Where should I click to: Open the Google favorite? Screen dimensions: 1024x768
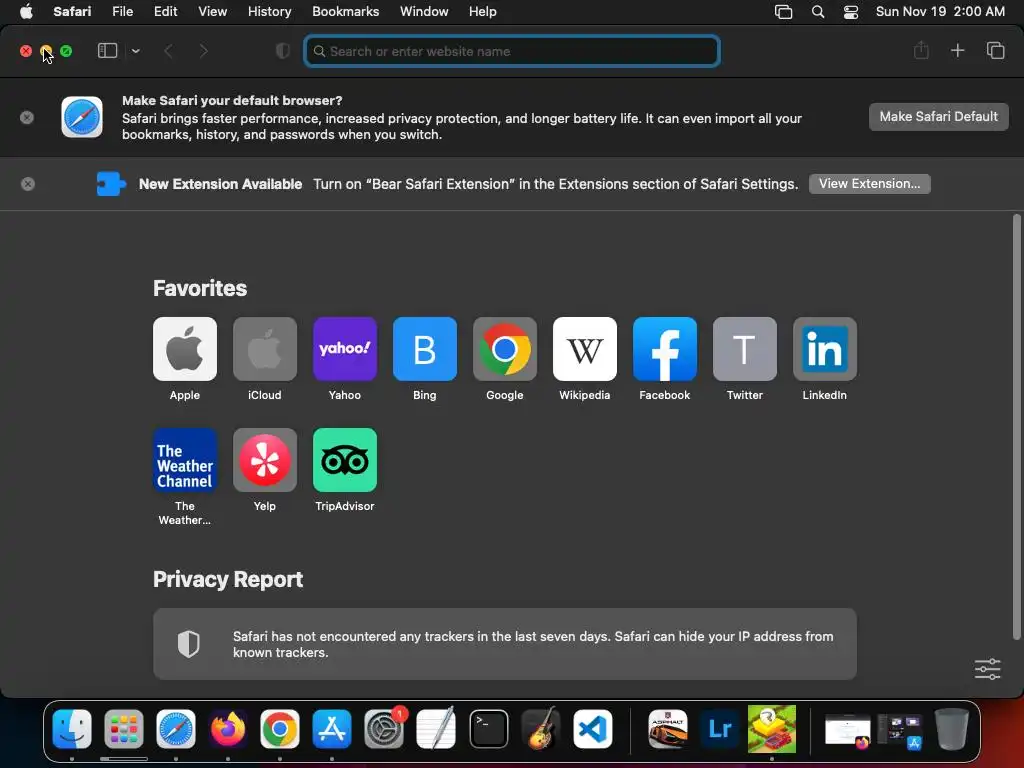[x=505, y=349]
